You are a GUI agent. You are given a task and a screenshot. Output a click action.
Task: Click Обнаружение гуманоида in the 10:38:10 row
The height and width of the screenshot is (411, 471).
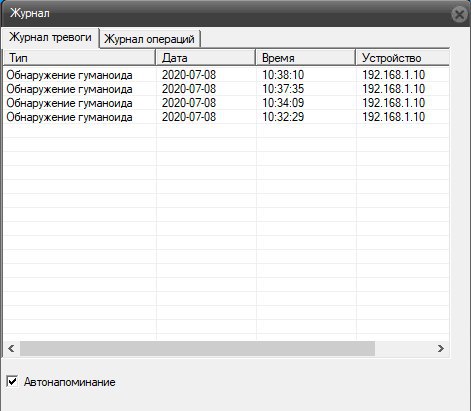coord(69,75)
